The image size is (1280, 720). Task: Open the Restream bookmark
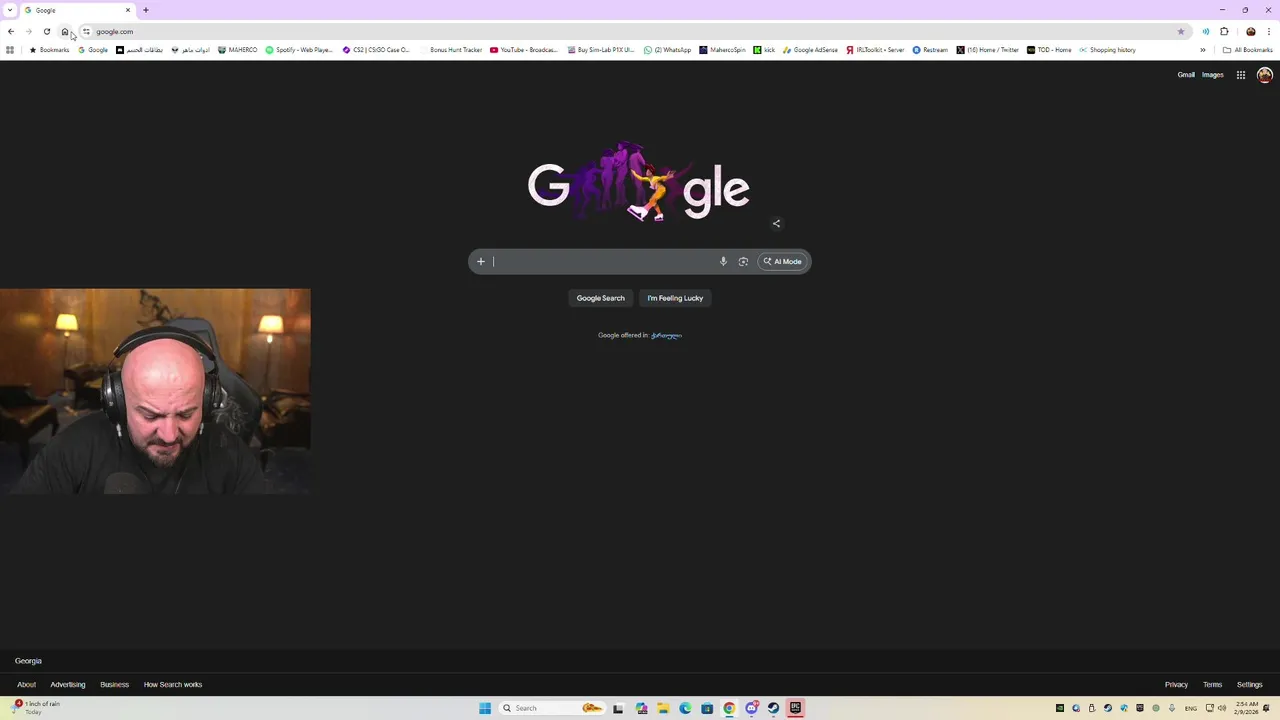930,50
